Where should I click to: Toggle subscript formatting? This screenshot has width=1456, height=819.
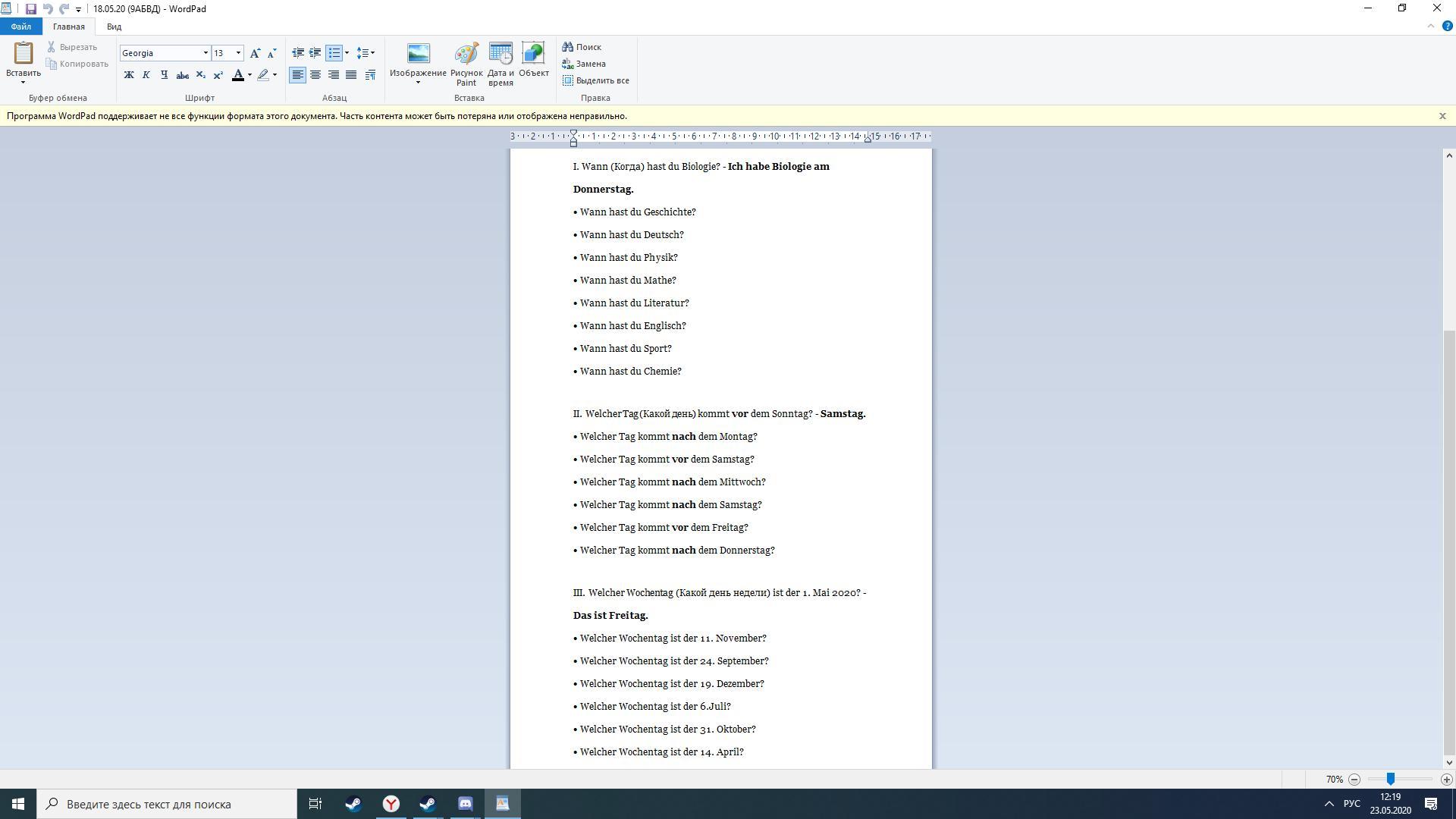pos(200,75)
